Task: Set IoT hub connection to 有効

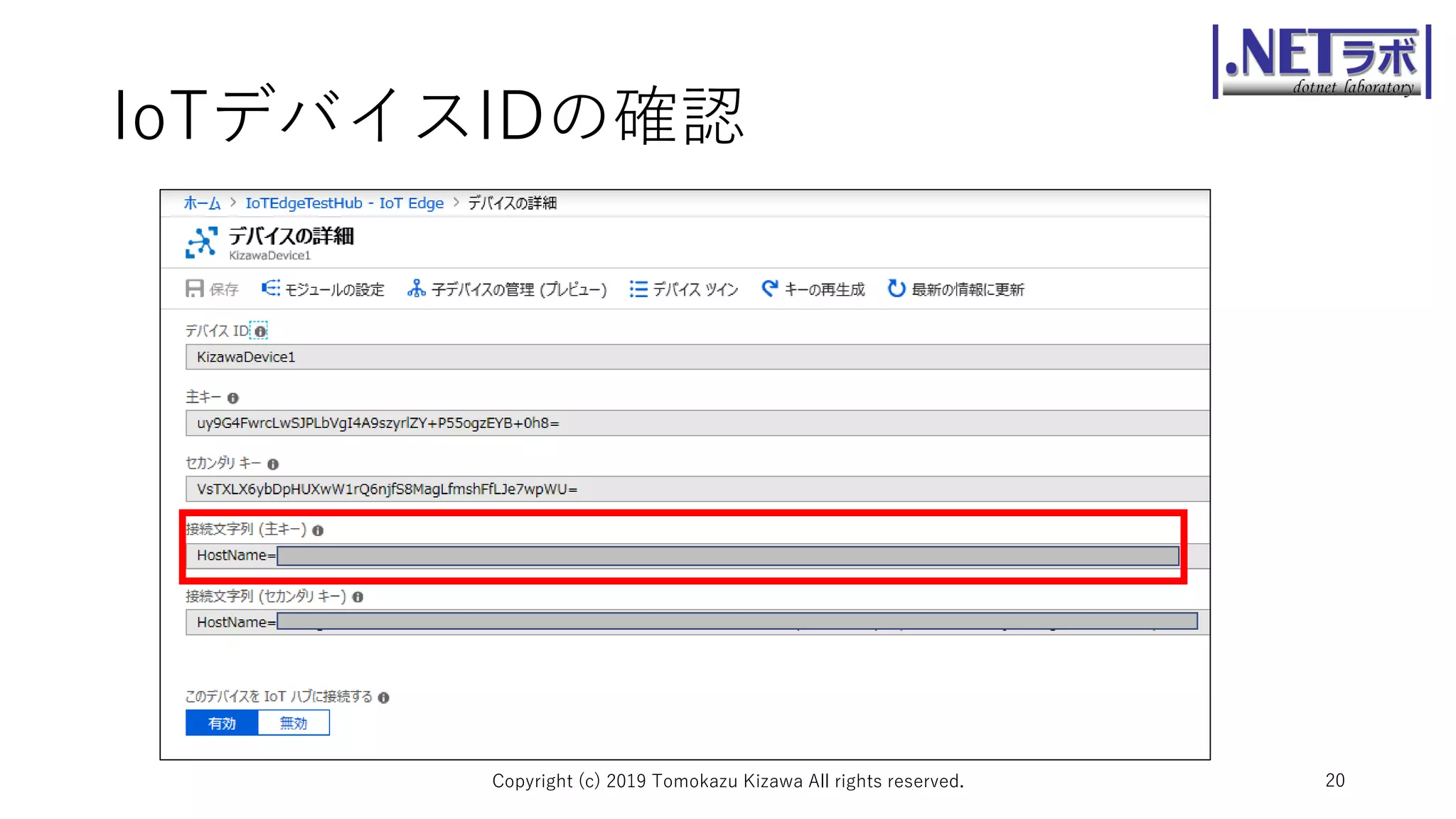Action: (x=222, y=723)
